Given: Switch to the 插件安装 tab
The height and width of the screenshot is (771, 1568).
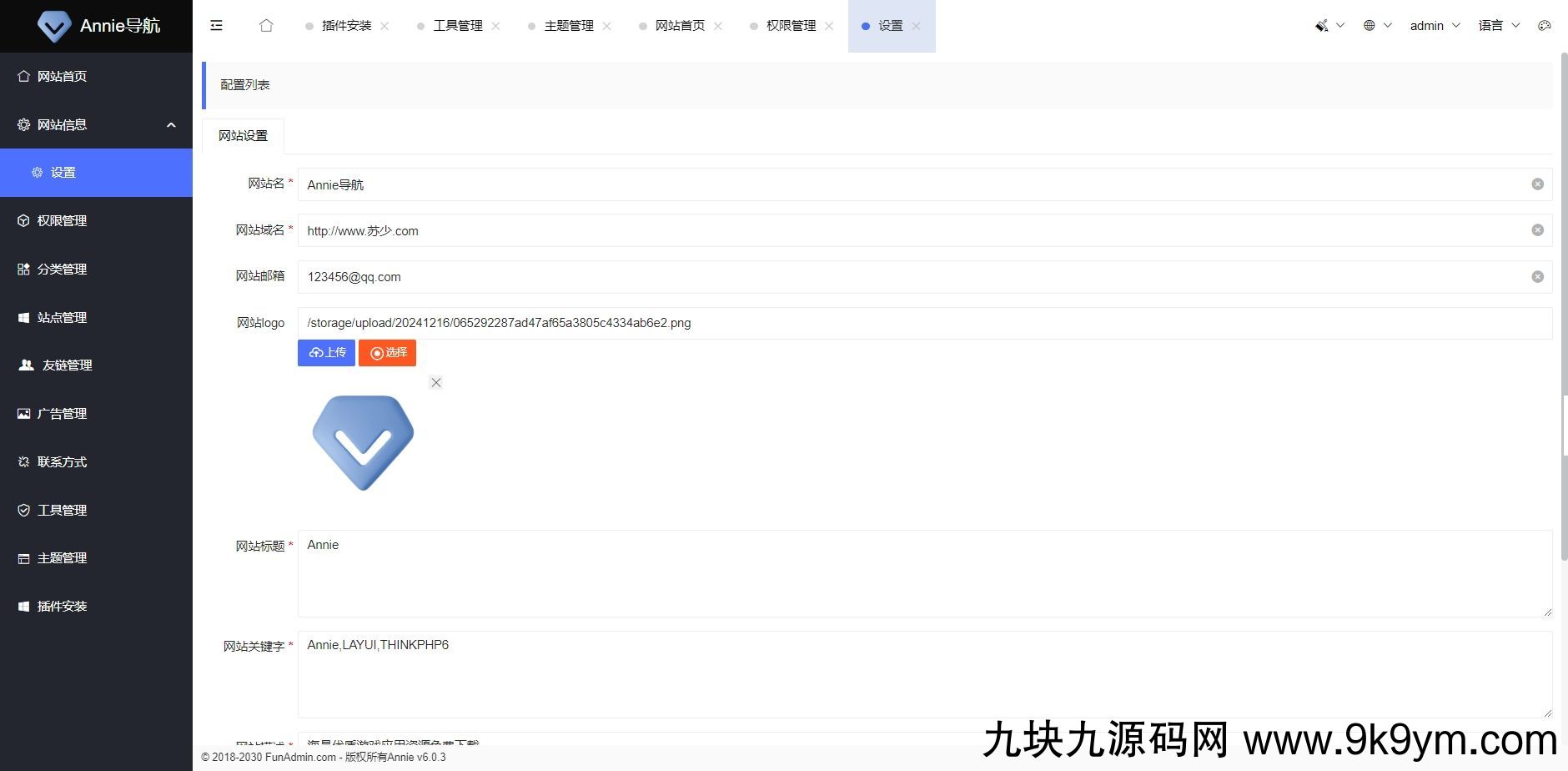Looking at the screenshot, I should coord(346,26).
